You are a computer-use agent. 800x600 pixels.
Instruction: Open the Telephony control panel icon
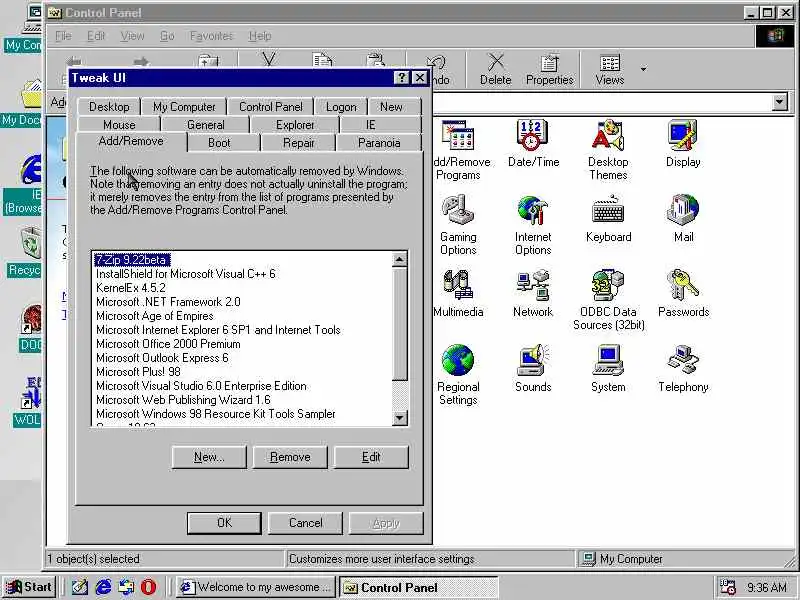pyautogui.click(x=683, y=368)
